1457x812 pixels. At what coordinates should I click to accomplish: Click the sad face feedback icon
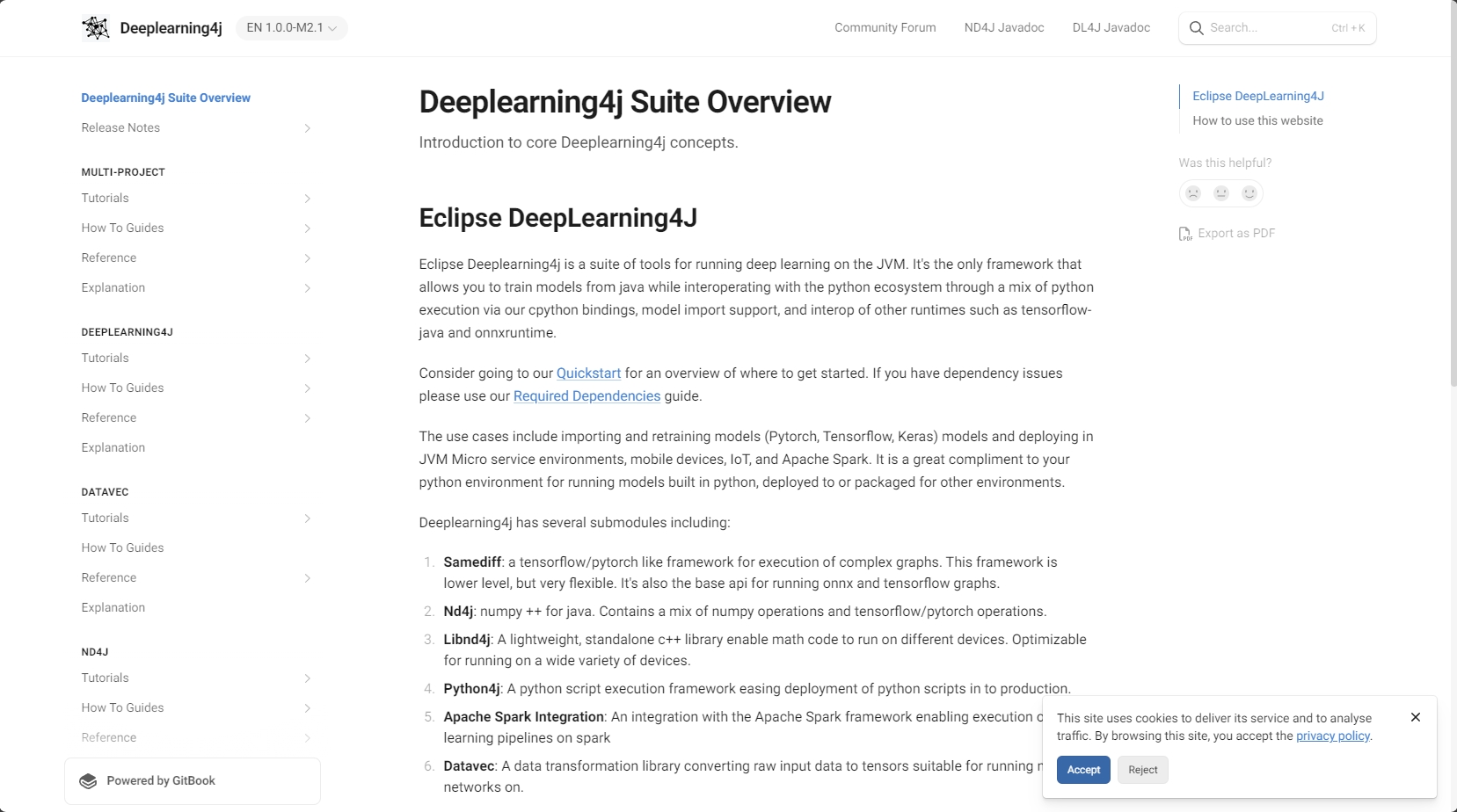[1192, 193]
